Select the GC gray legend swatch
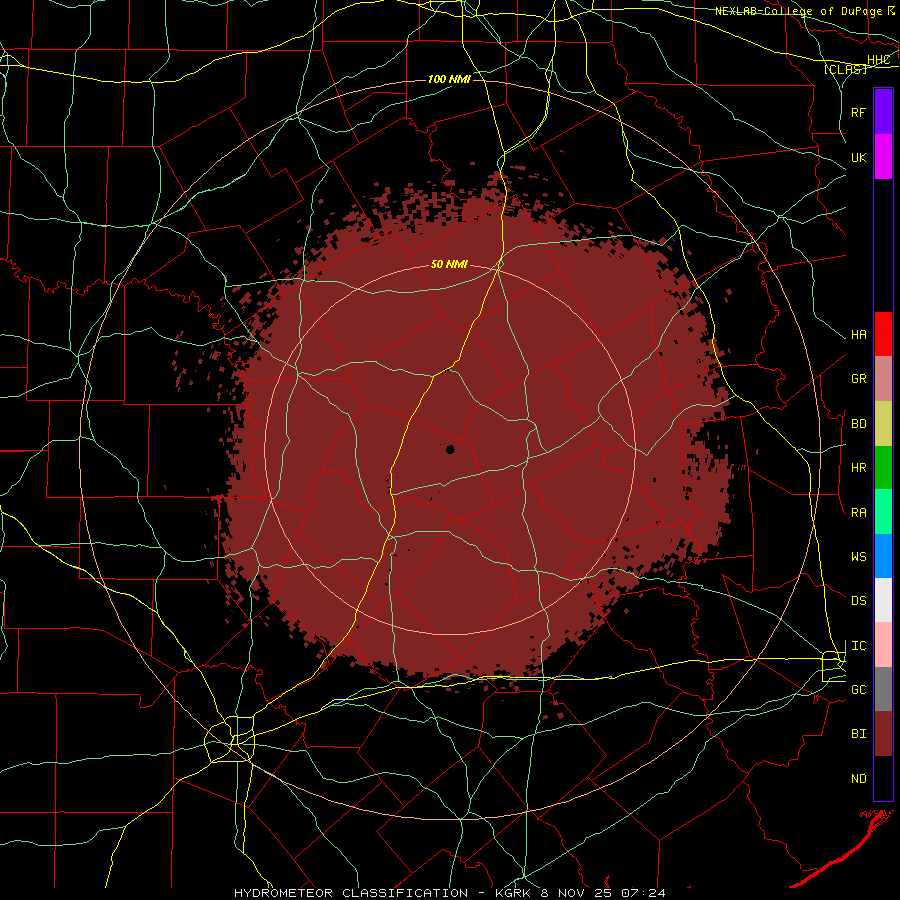 (x=883, y=689)
